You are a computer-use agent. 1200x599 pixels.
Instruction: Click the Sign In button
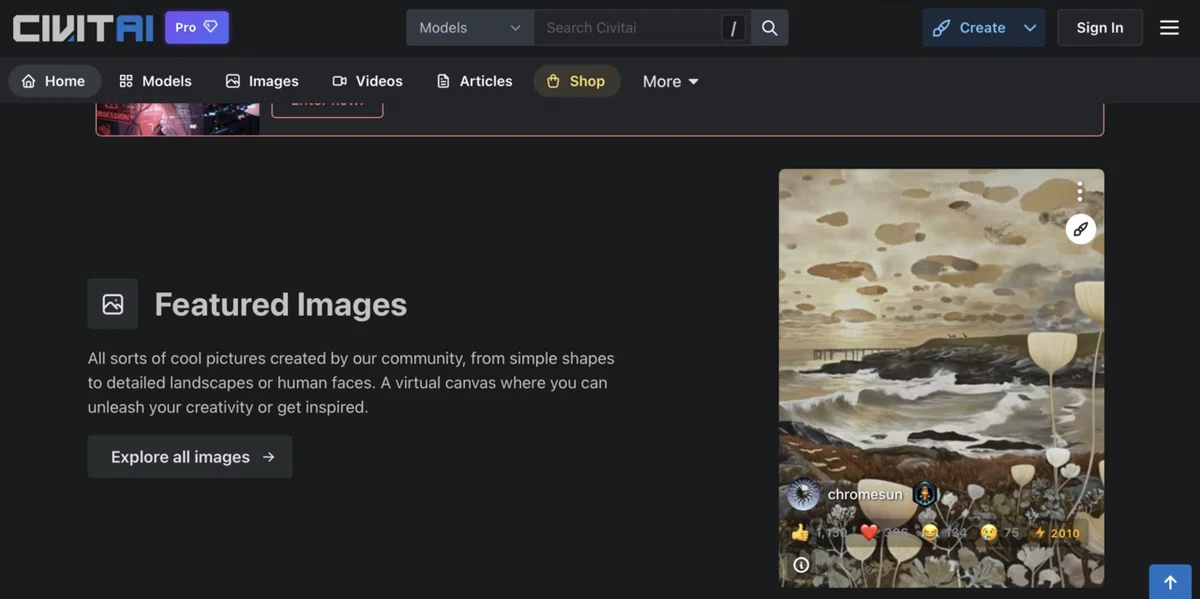[x=1099, y=28]
